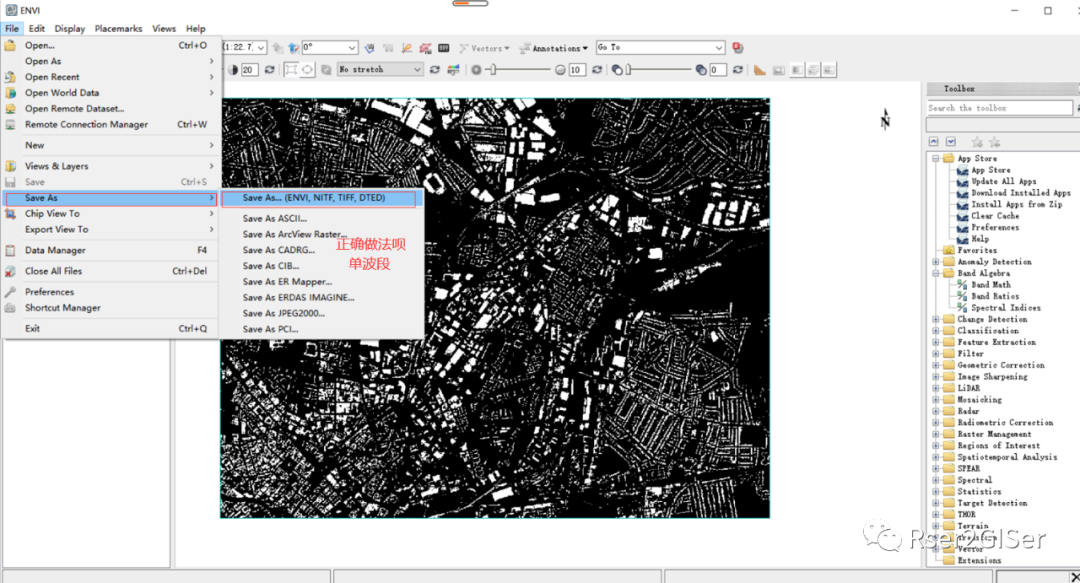Click the down-arrow expand icon in Toolbox
The width and height of the screenshot is (1080, 583).
[x=951, y=141]
